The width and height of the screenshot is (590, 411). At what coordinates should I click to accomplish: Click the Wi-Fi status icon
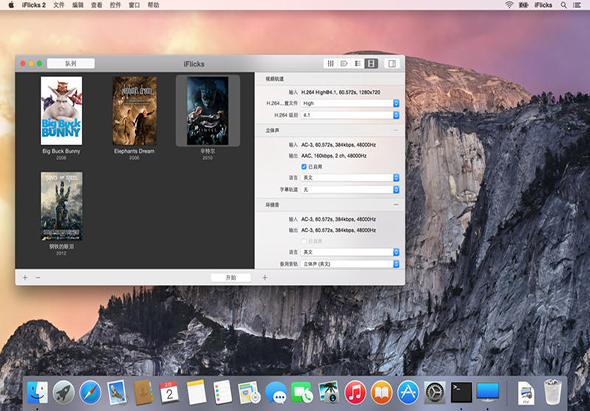click(x=509, y=5)
